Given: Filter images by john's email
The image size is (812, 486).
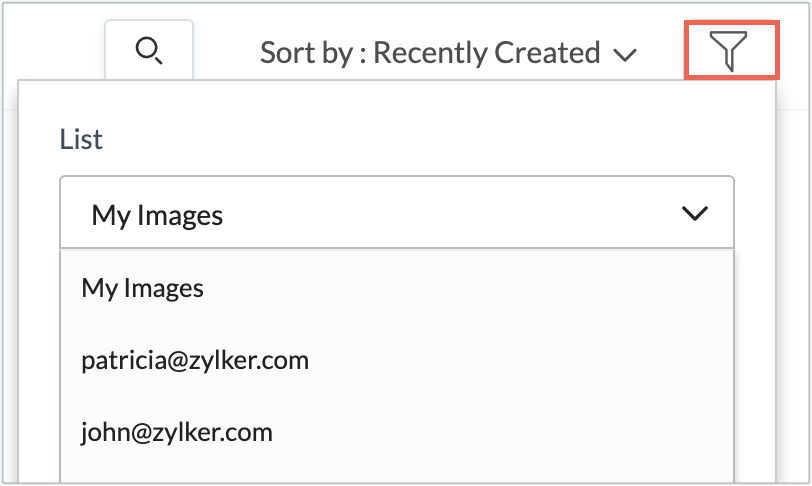Looking at the screenshot, I should (x=177, y=432).
